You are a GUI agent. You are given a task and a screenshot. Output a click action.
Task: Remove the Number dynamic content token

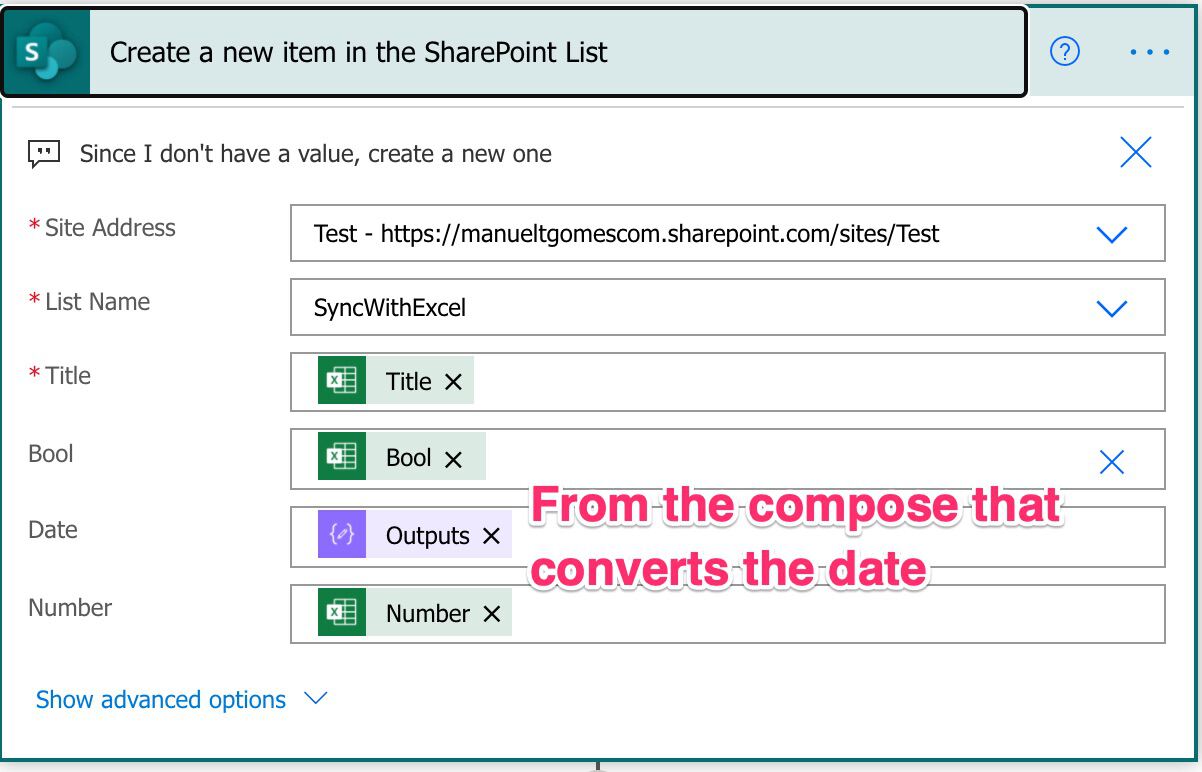pos(493,613)
